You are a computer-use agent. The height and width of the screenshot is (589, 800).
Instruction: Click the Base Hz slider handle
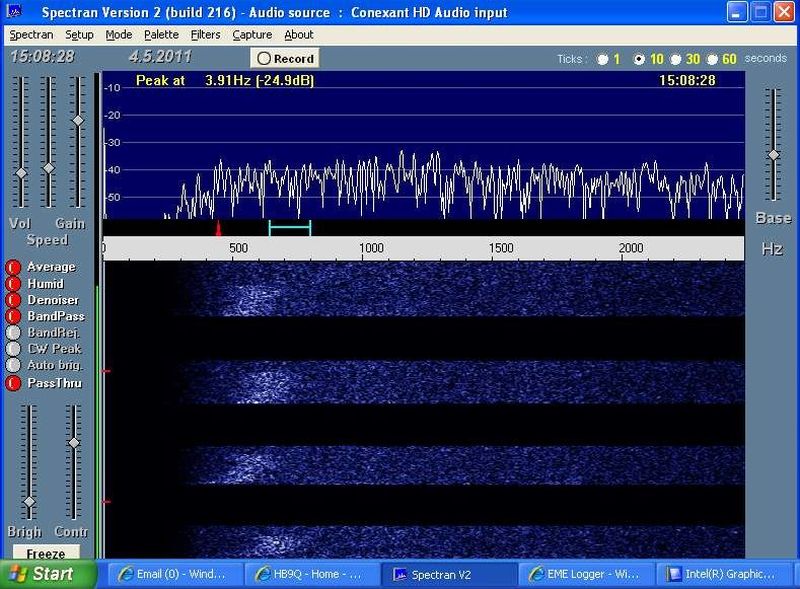[x=774, y=155]
